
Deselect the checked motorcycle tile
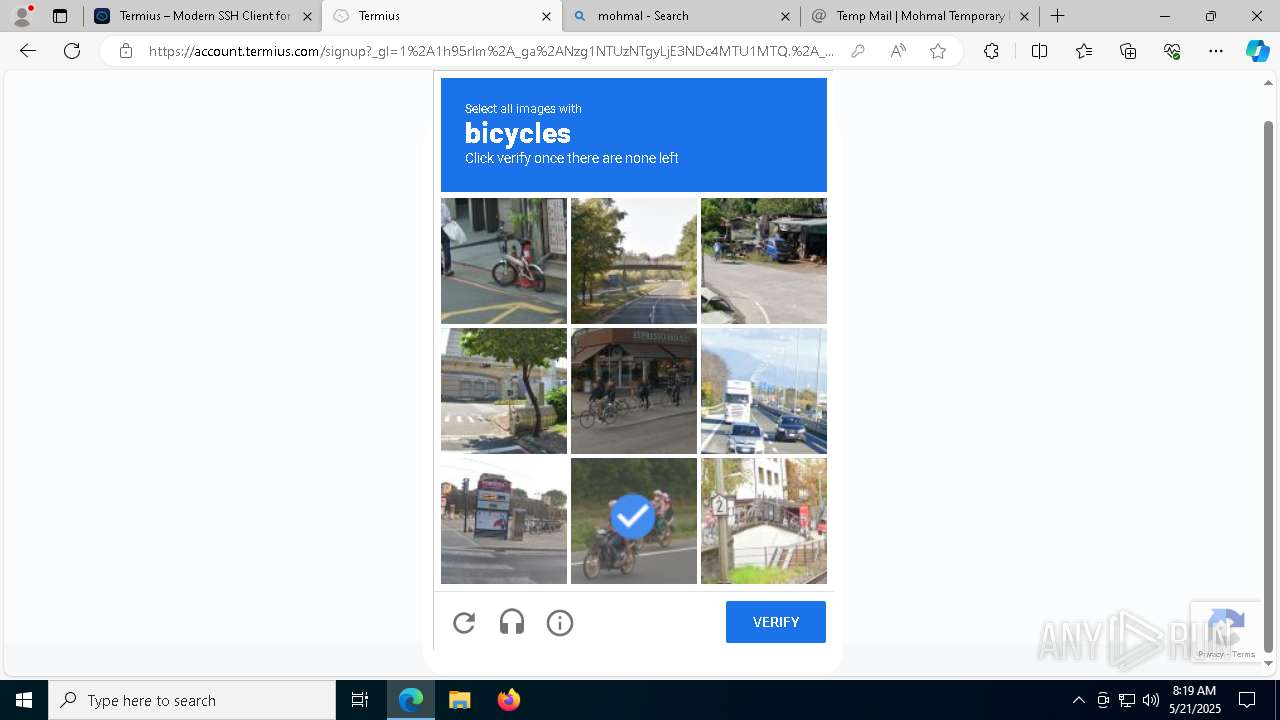[634, 521]
